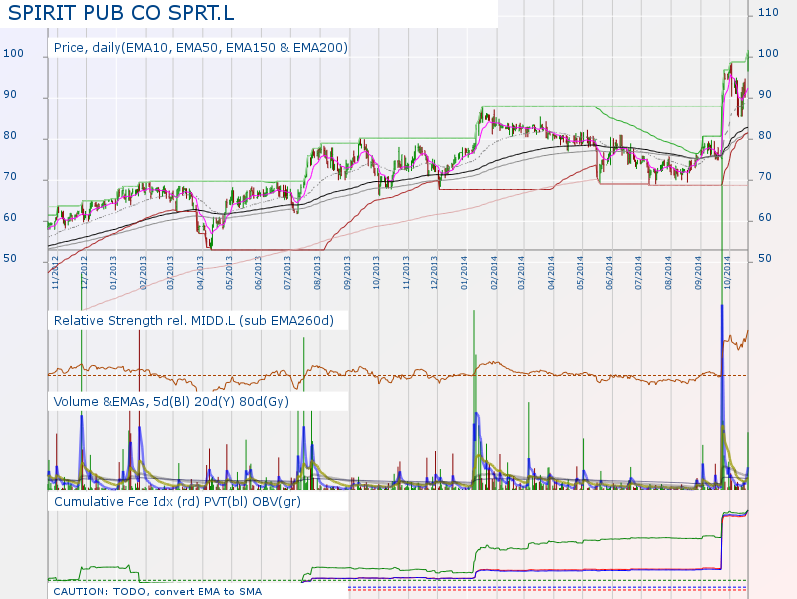Select the Price, daily EMA panel label
This screenshot has height=599, width=797.
click(200, 47)
